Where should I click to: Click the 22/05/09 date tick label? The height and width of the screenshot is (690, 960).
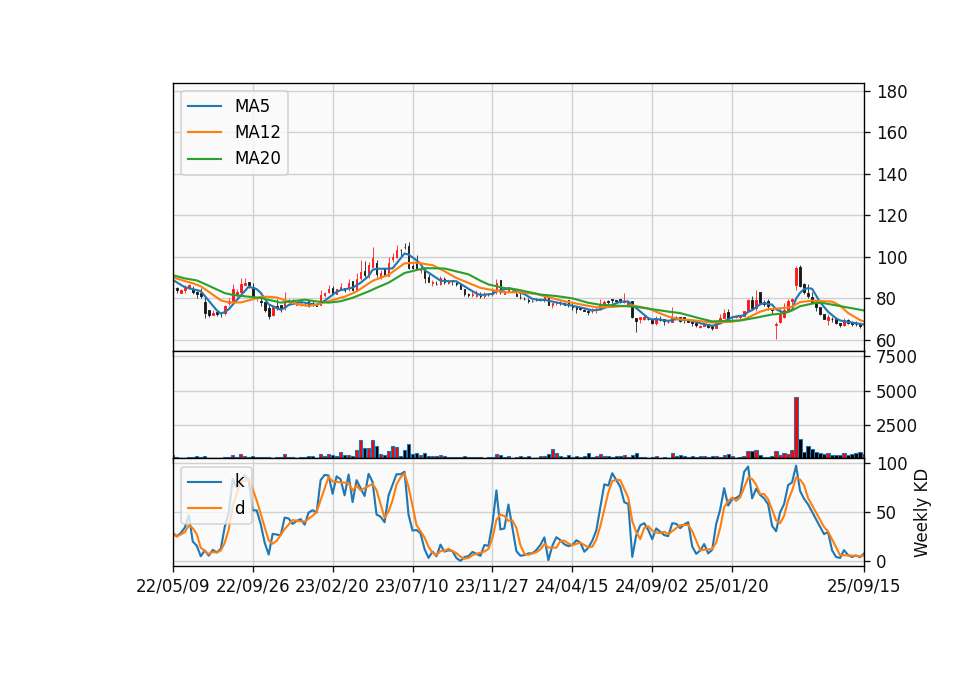(173, 586)
